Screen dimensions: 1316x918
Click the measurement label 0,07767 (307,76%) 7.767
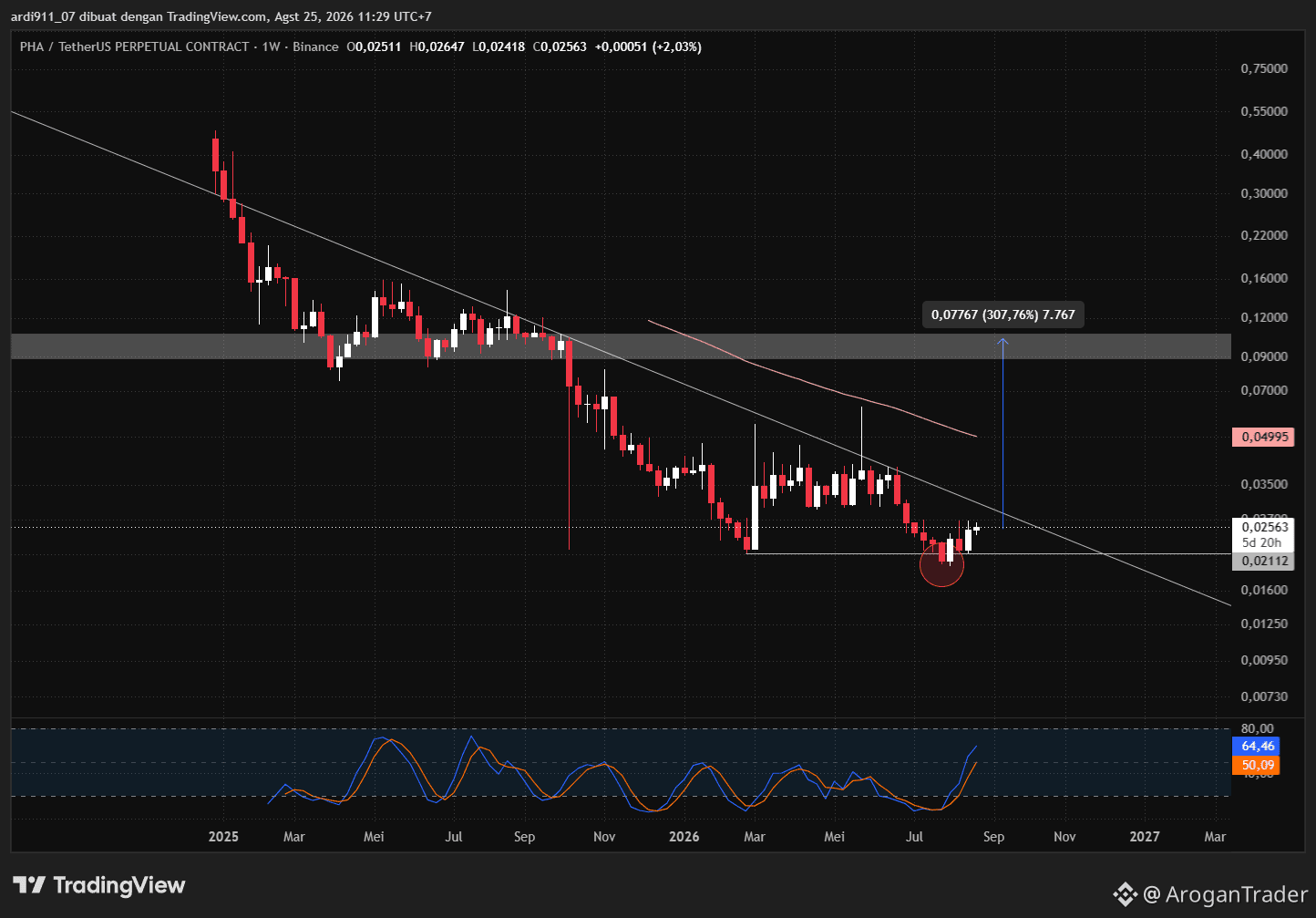tap(1002, 315)
